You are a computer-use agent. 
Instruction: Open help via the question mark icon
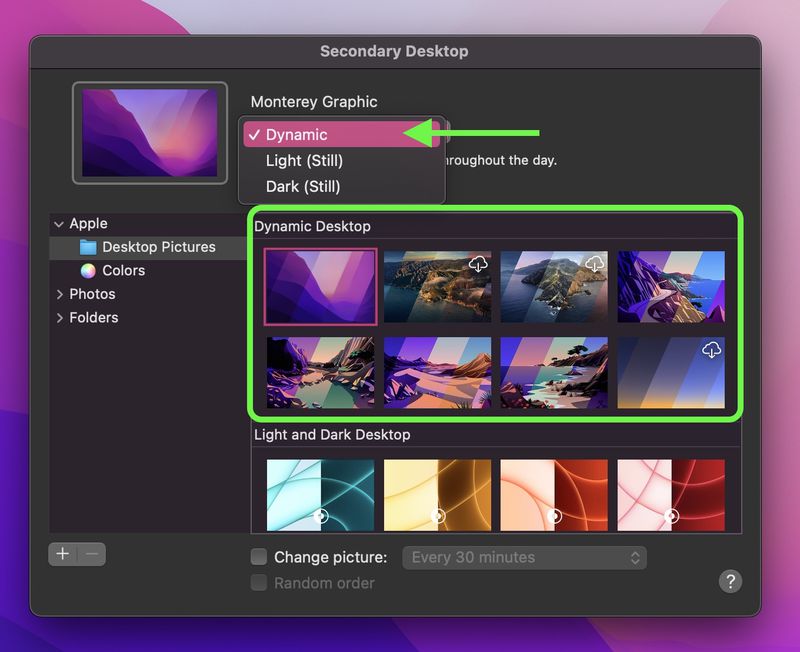click(x=730, y=582)
